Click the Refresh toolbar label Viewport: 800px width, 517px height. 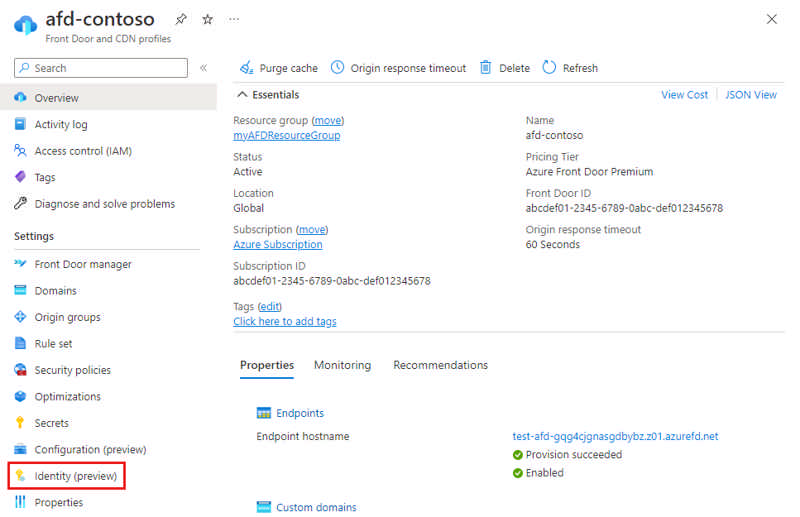[580, 68]
